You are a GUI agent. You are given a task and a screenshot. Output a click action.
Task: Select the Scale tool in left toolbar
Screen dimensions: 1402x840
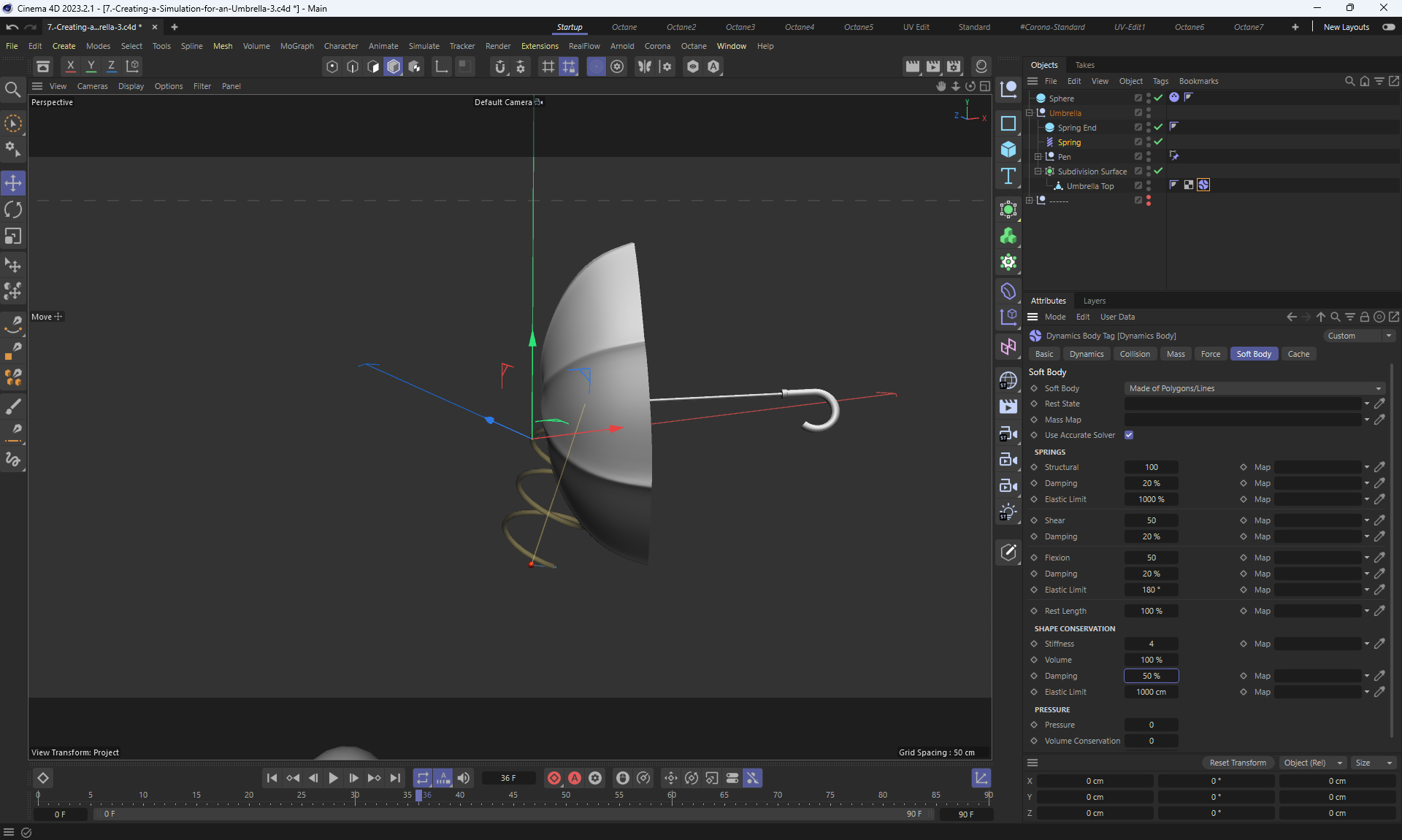coord(13,236)
